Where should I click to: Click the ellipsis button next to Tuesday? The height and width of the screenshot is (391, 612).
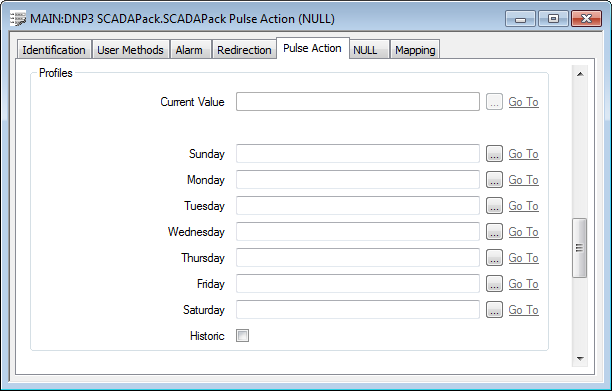coord(494,206)
